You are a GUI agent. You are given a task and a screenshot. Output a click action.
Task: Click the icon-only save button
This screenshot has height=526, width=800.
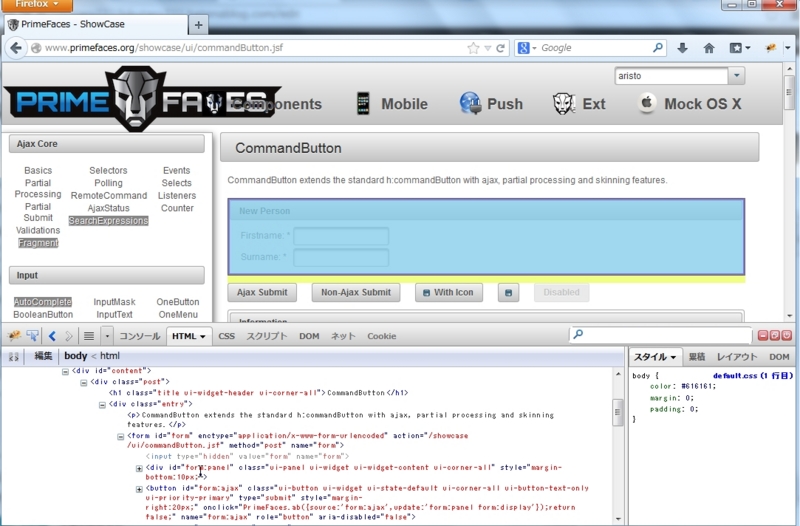[x=508, y=293]
